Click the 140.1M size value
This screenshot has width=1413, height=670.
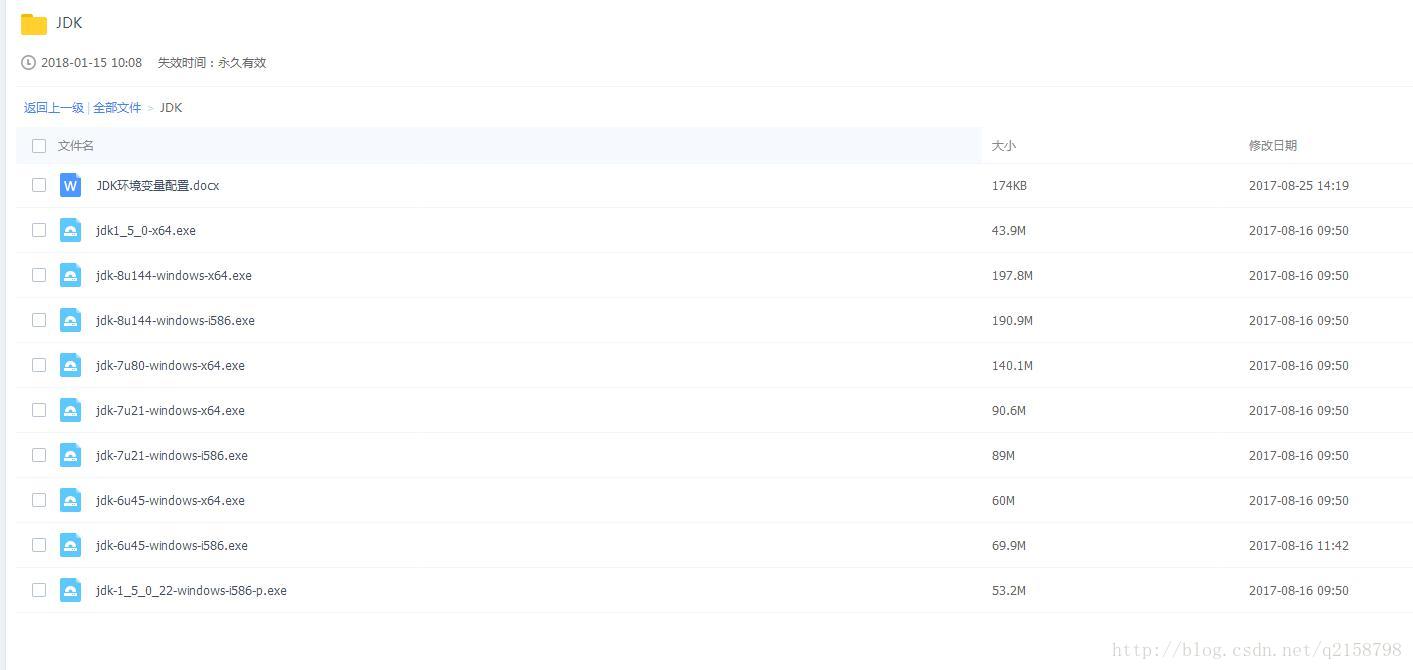1012,366
